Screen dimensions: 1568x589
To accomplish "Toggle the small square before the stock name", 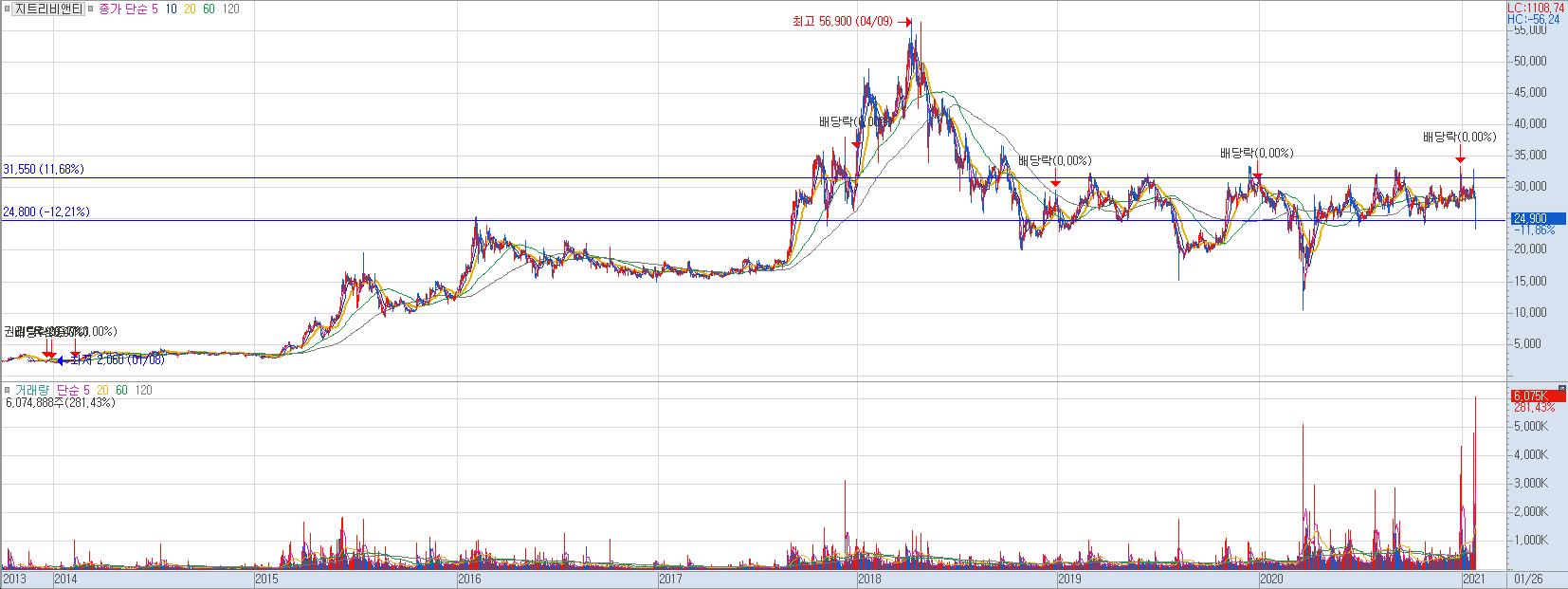I will [7, 9].
